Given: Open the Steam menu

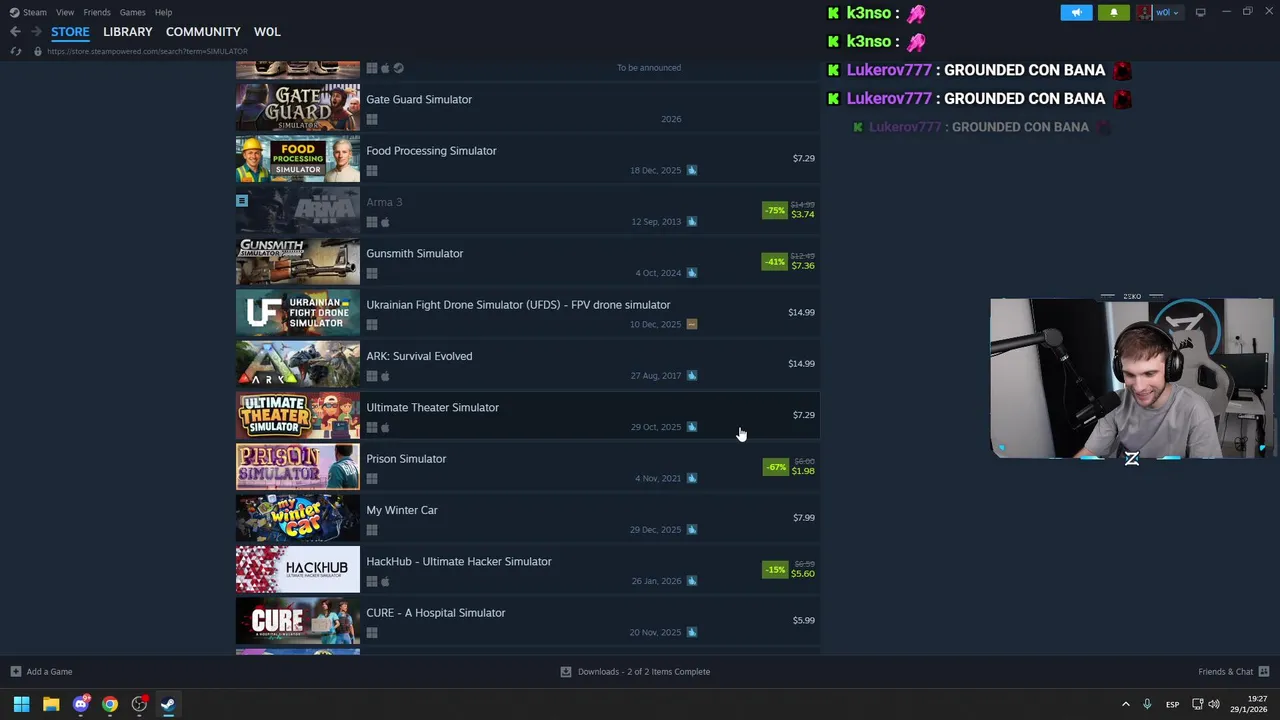Looking at the screenshot, I should 35,12.
